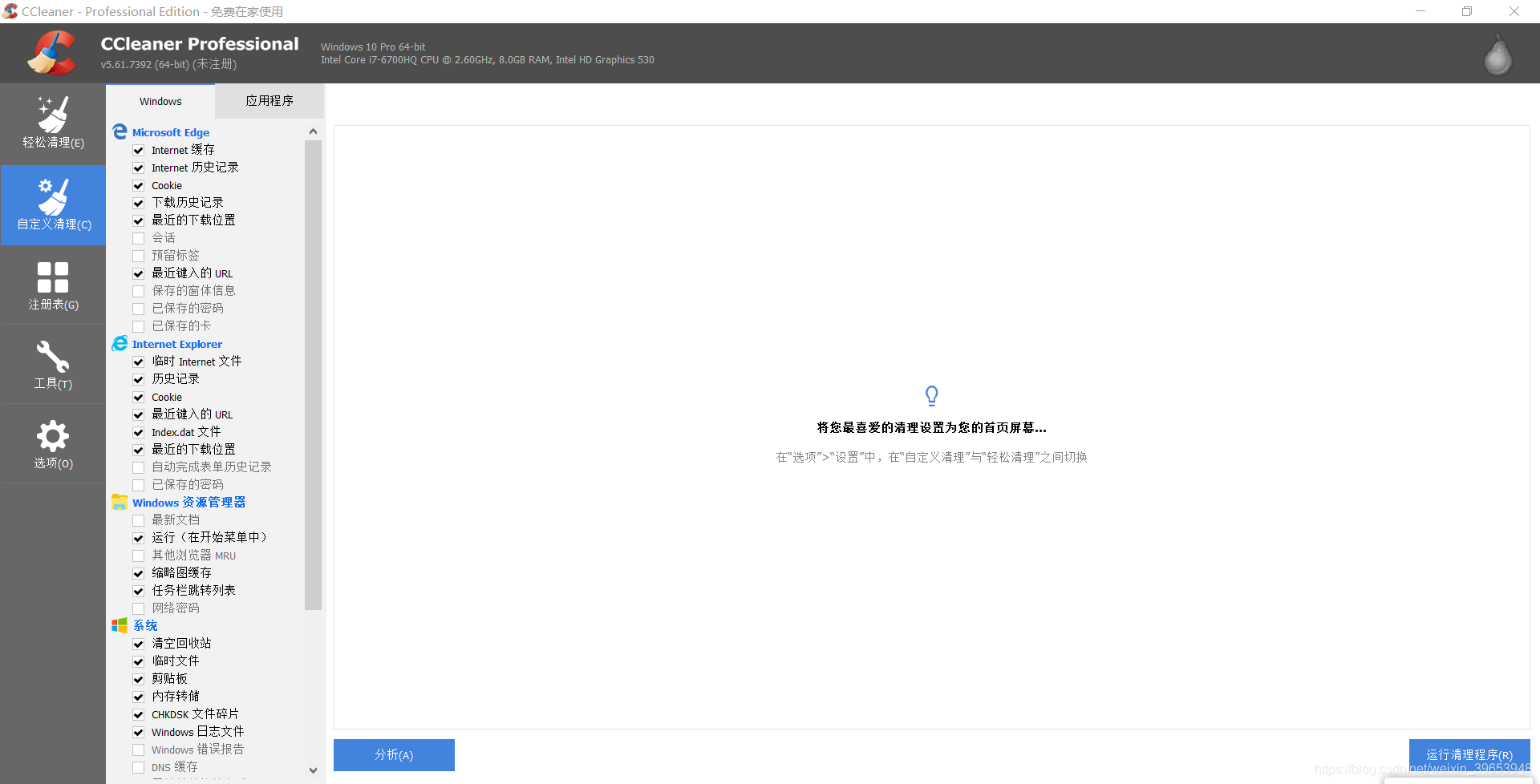Click the cleaning list scrollbar thumb
Image resolution: width=1540 pixels, height=784 pixels.
(313, 375)
